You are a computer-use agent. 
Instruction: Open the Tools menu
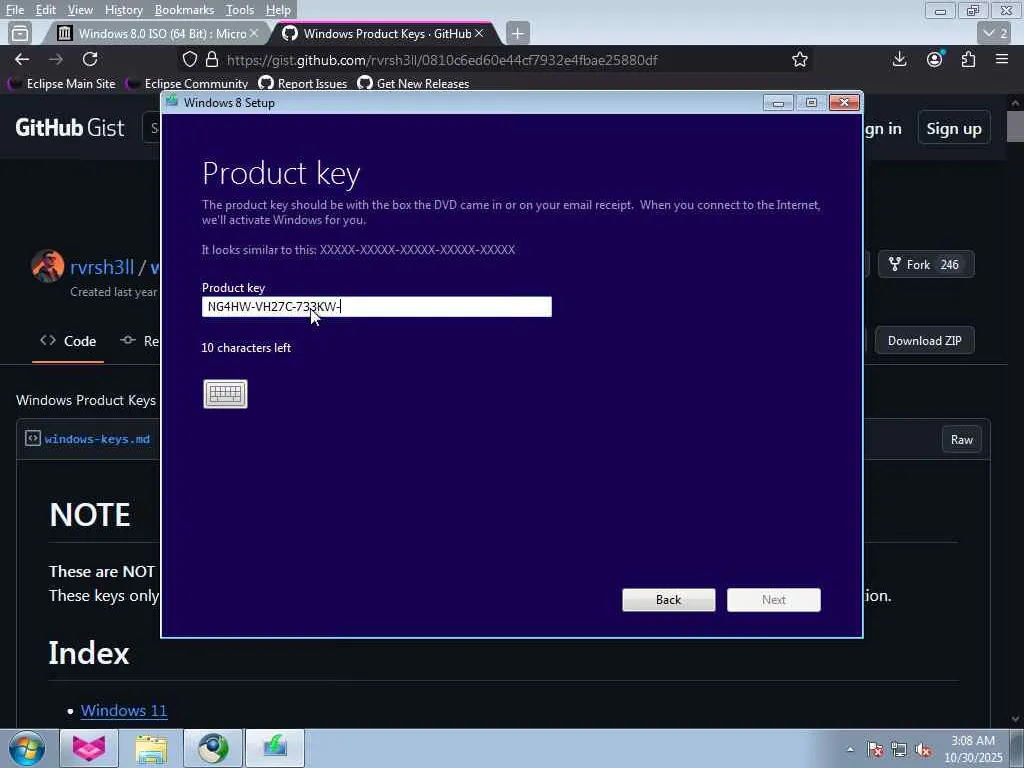point(240,10)
